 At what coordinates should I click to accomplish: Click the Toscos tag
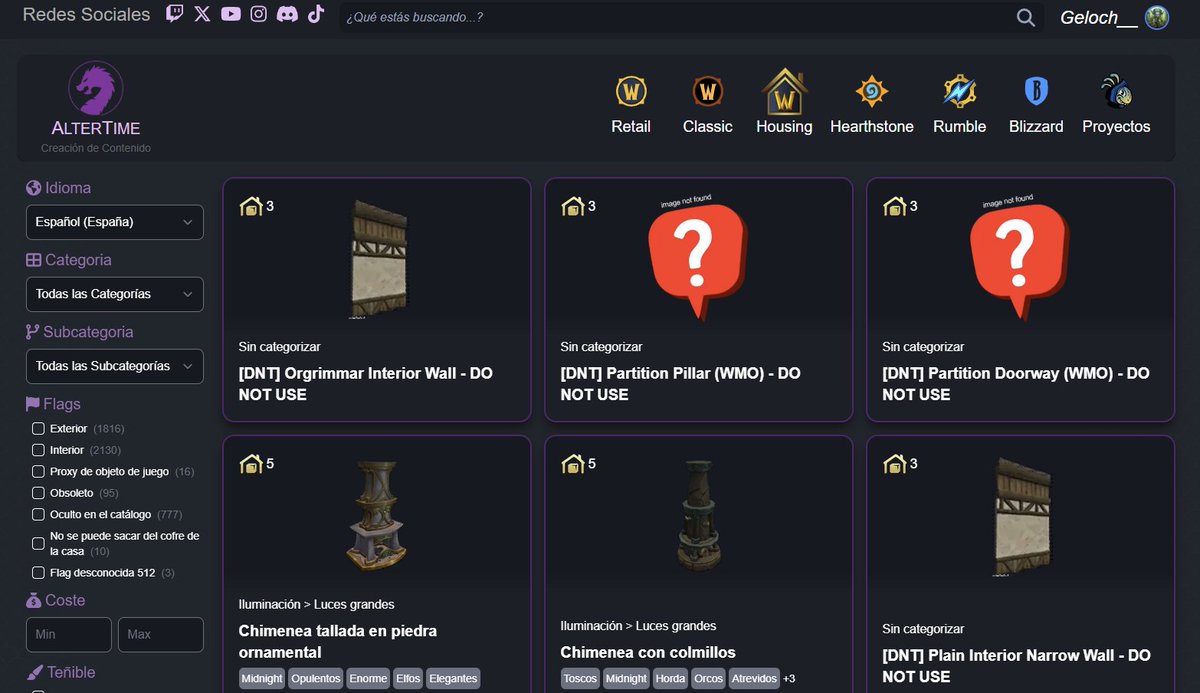pyautogui.click(x=580, y=678)
